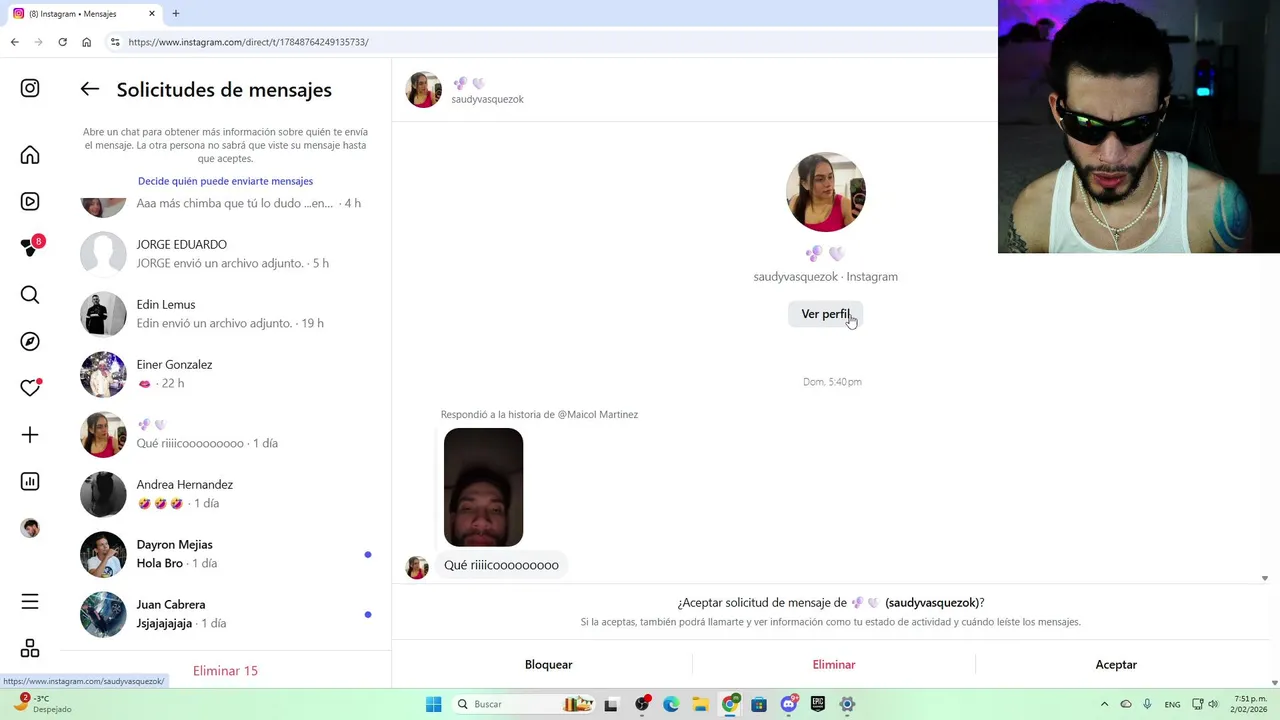Viewport: 1280px width, 720px height.
Task: Open File Explorer from taskbar
Action: click(x=700, y=704)
